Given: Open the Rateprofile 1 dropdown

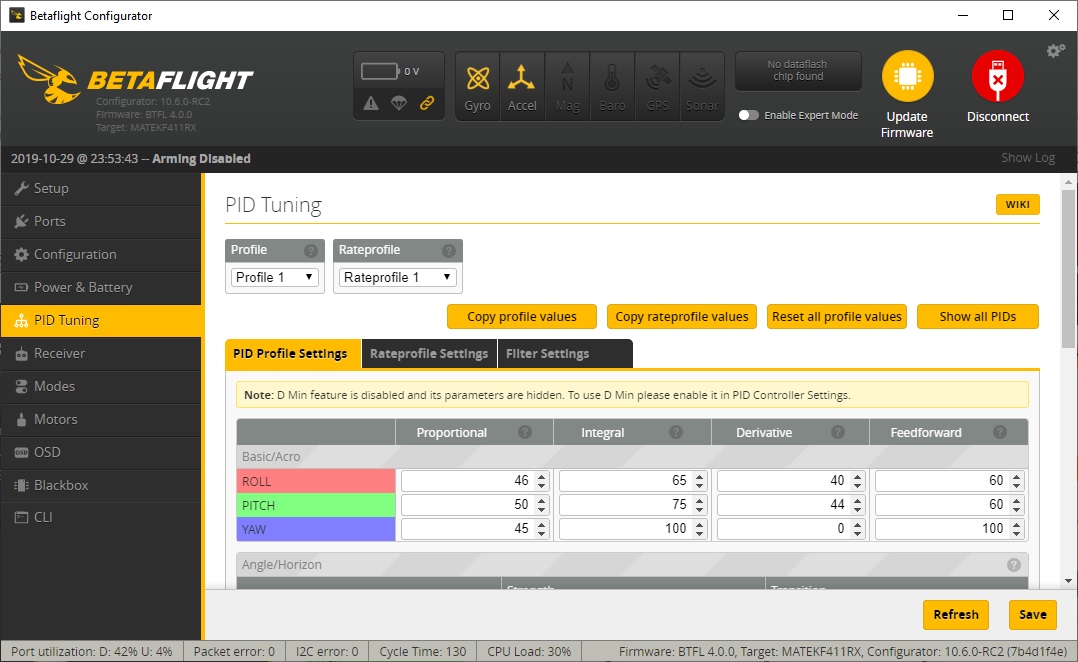Looking at the screenshot, I should (397, 277).
